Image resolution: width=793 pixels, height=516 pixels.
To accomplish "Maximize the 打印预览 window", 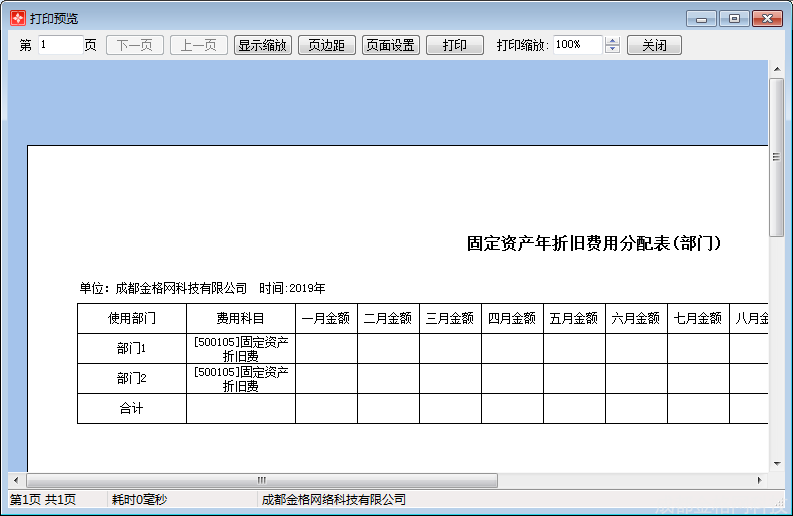I will click(x=734, y=18).
